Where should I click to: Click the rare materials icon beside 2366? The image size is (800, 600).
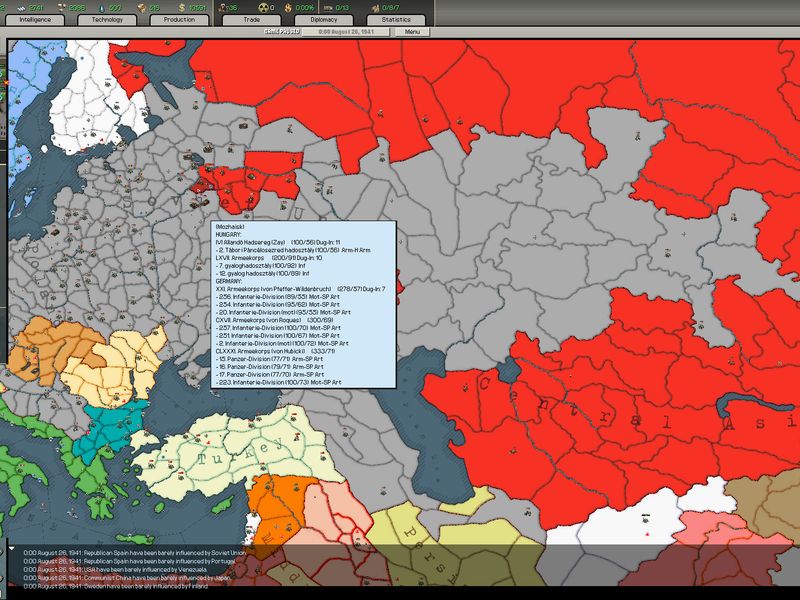tap(62, 8)
